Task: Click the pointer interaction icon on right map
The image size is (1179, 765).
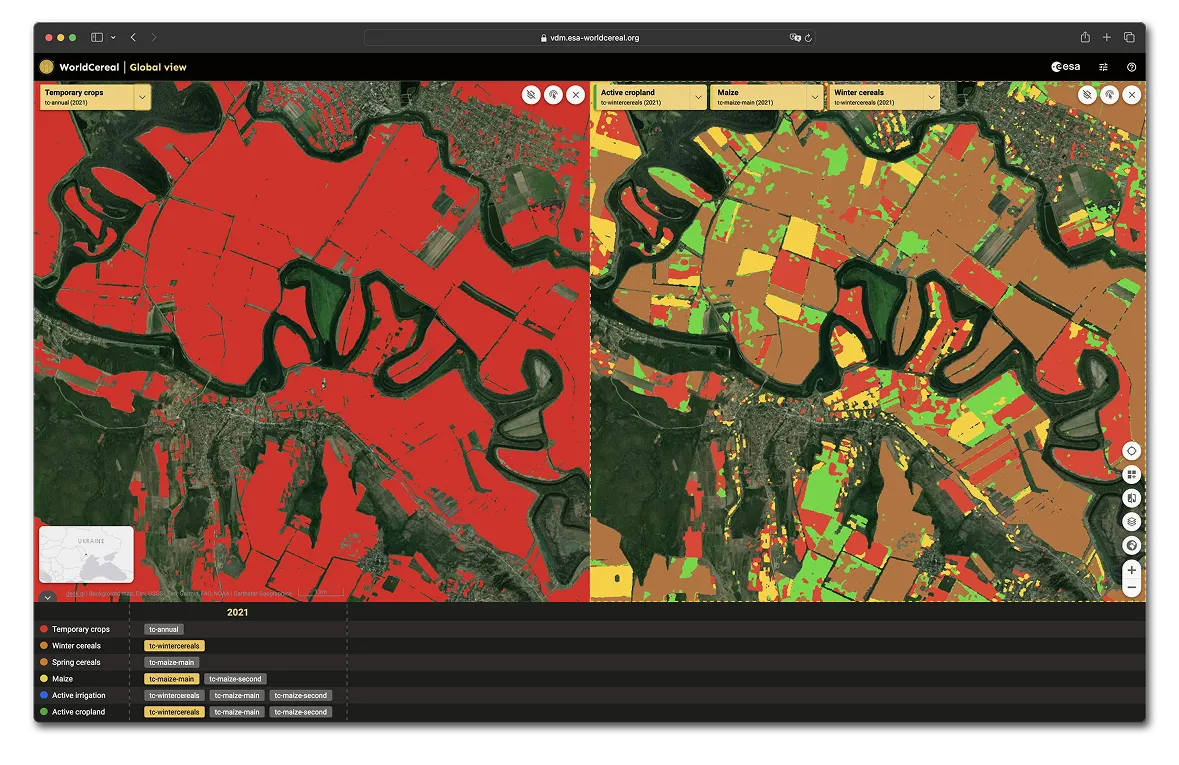Action: pos(1109,95)
